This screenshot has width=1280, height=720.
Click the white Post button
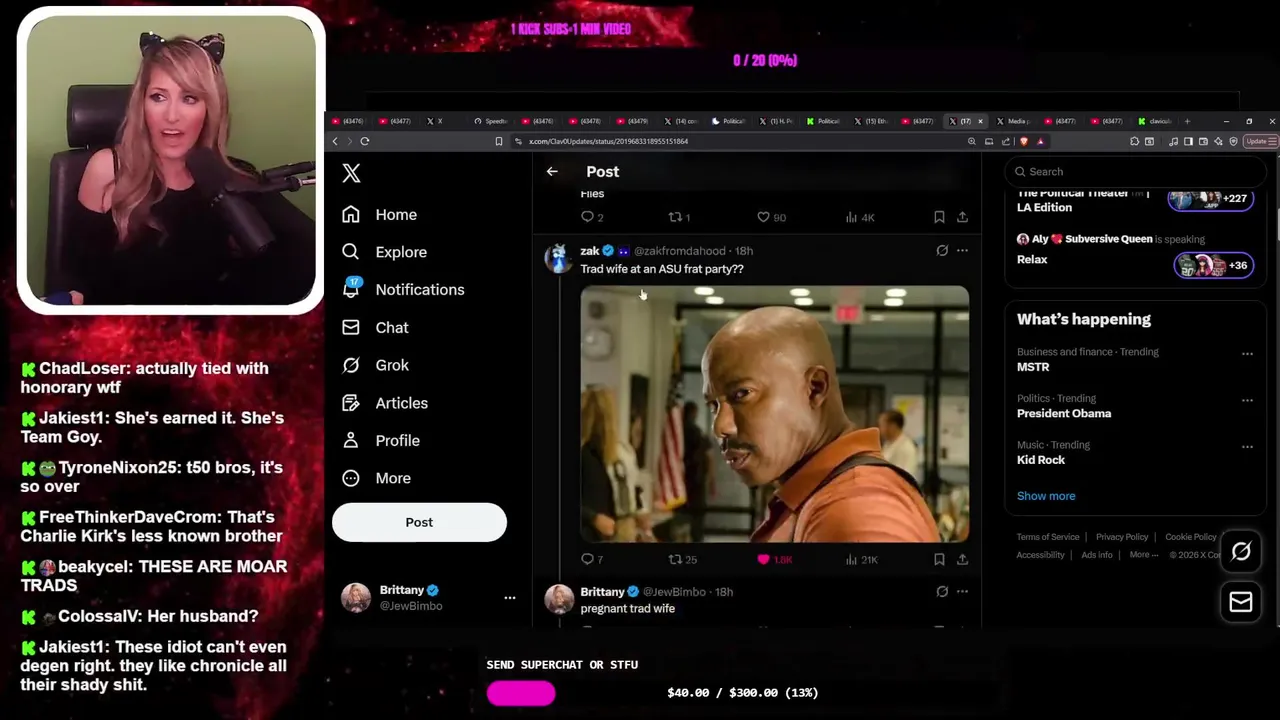coord(419,523)
